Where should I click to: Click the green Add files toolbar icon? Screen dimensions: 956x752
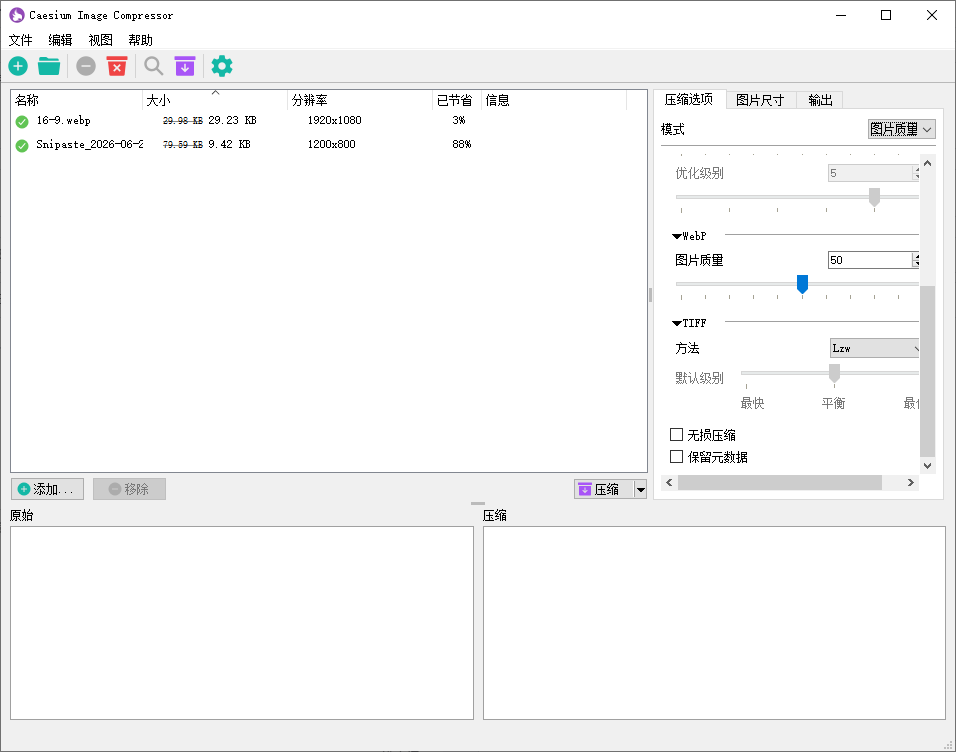[x=18, y=66]
